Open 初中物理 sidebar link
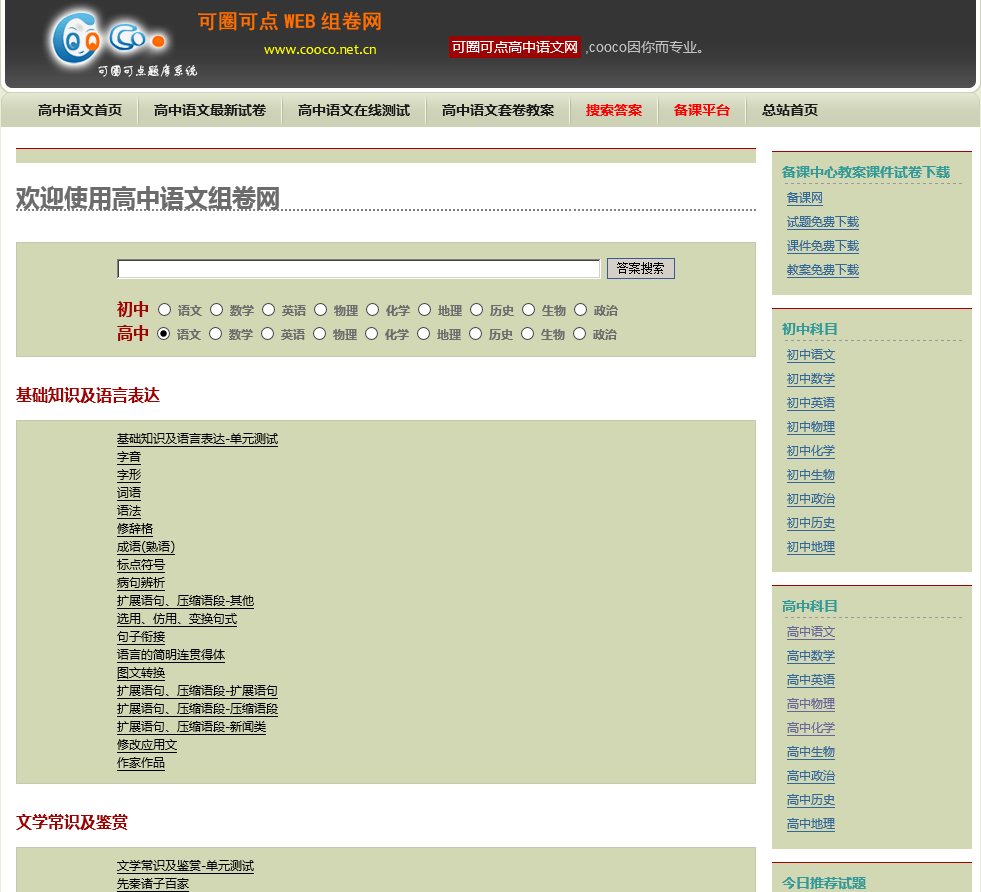Viewport: 981px width, 892px height. [811, 427]
